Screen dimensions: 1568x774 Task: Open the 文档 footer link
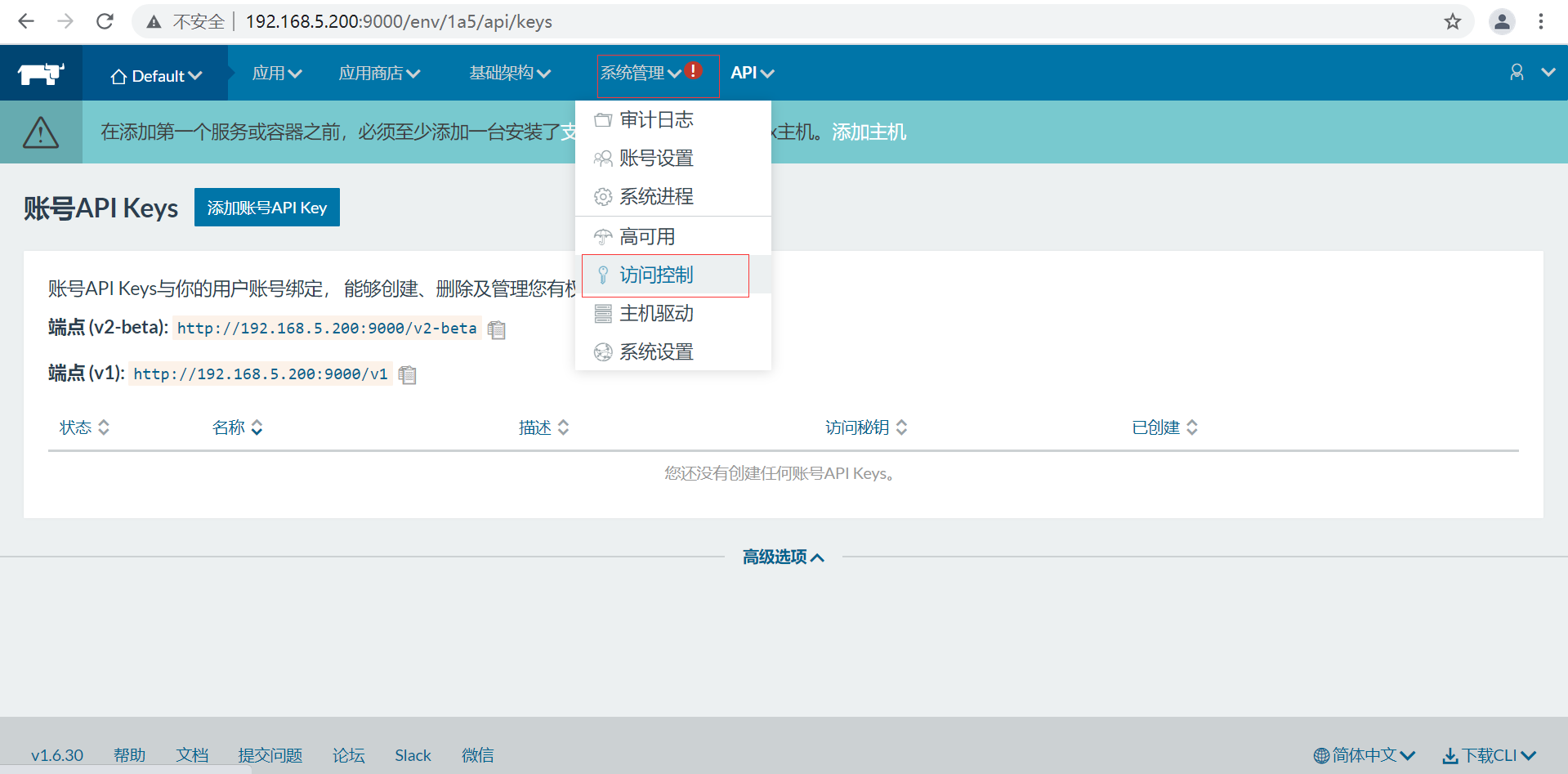point(192,755)
